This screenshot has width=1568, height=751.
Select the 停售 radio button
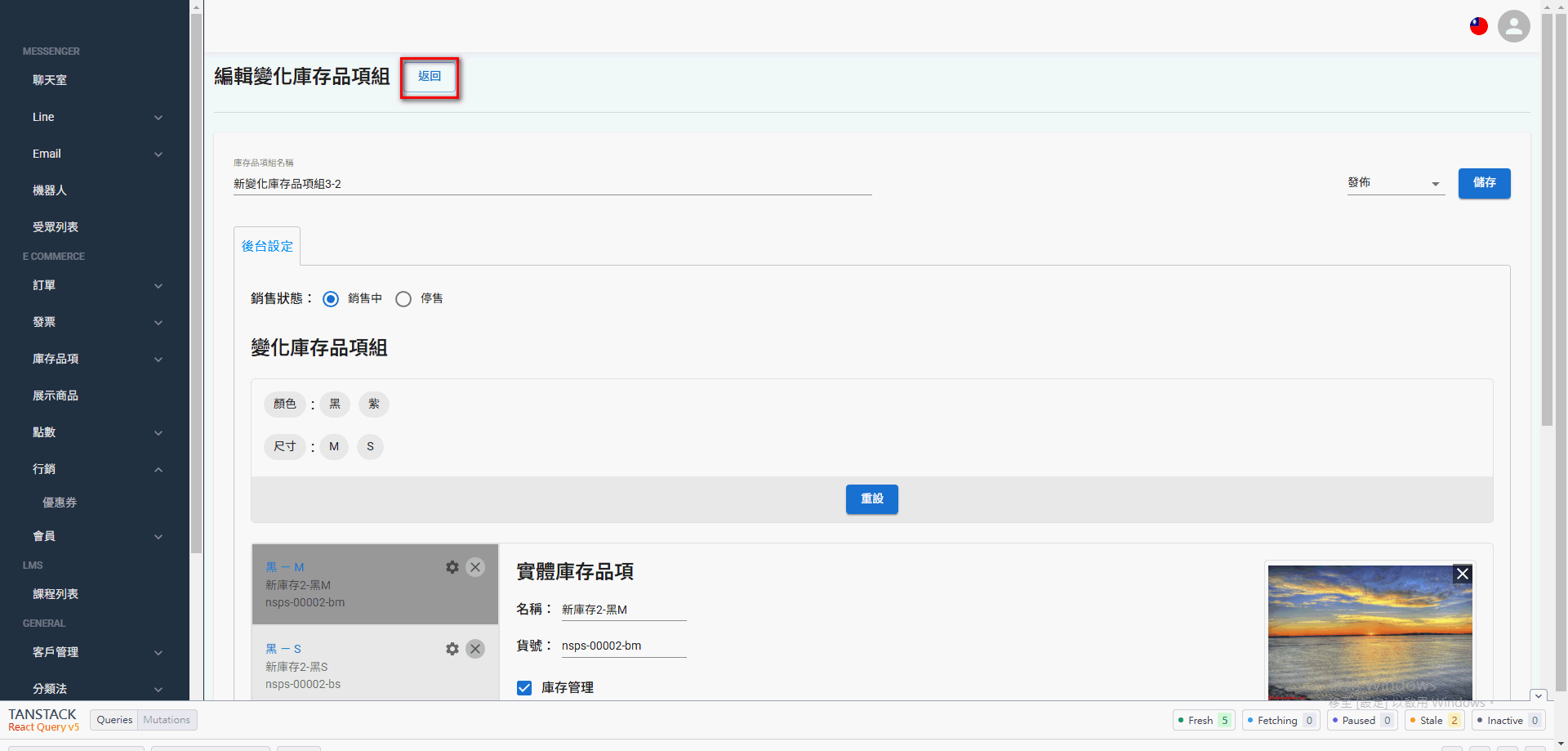pyautogui.click(x=403, y=299)
